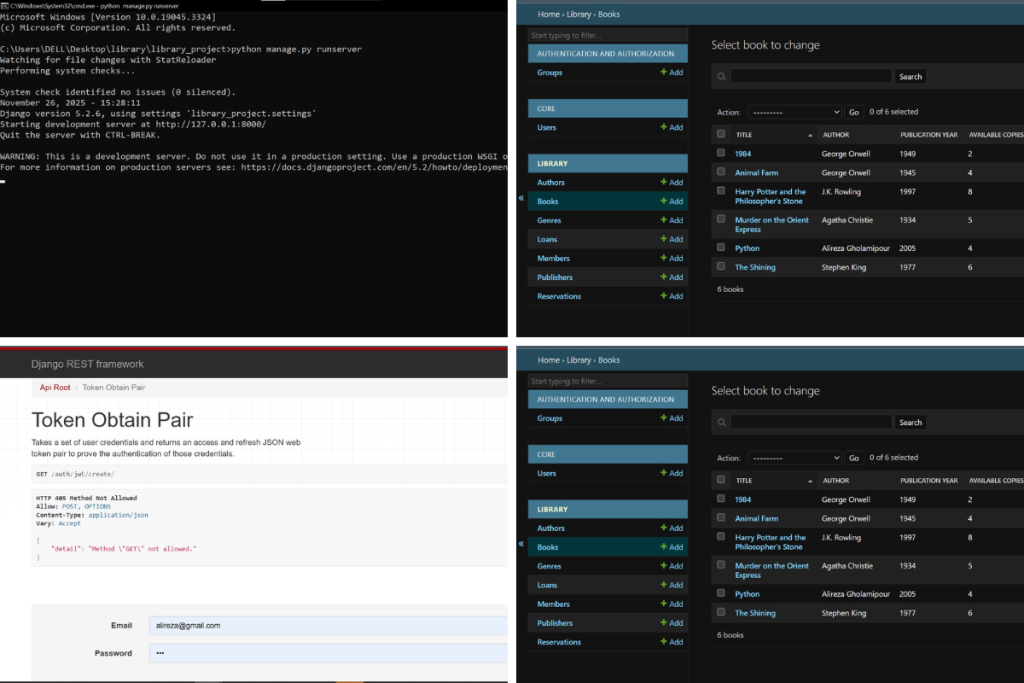Image resolution: width=1024 pixels, height=683 pixels.
Task: Tick the 1984 row checkbox in upper admin panel
Action: pos(721,153)
